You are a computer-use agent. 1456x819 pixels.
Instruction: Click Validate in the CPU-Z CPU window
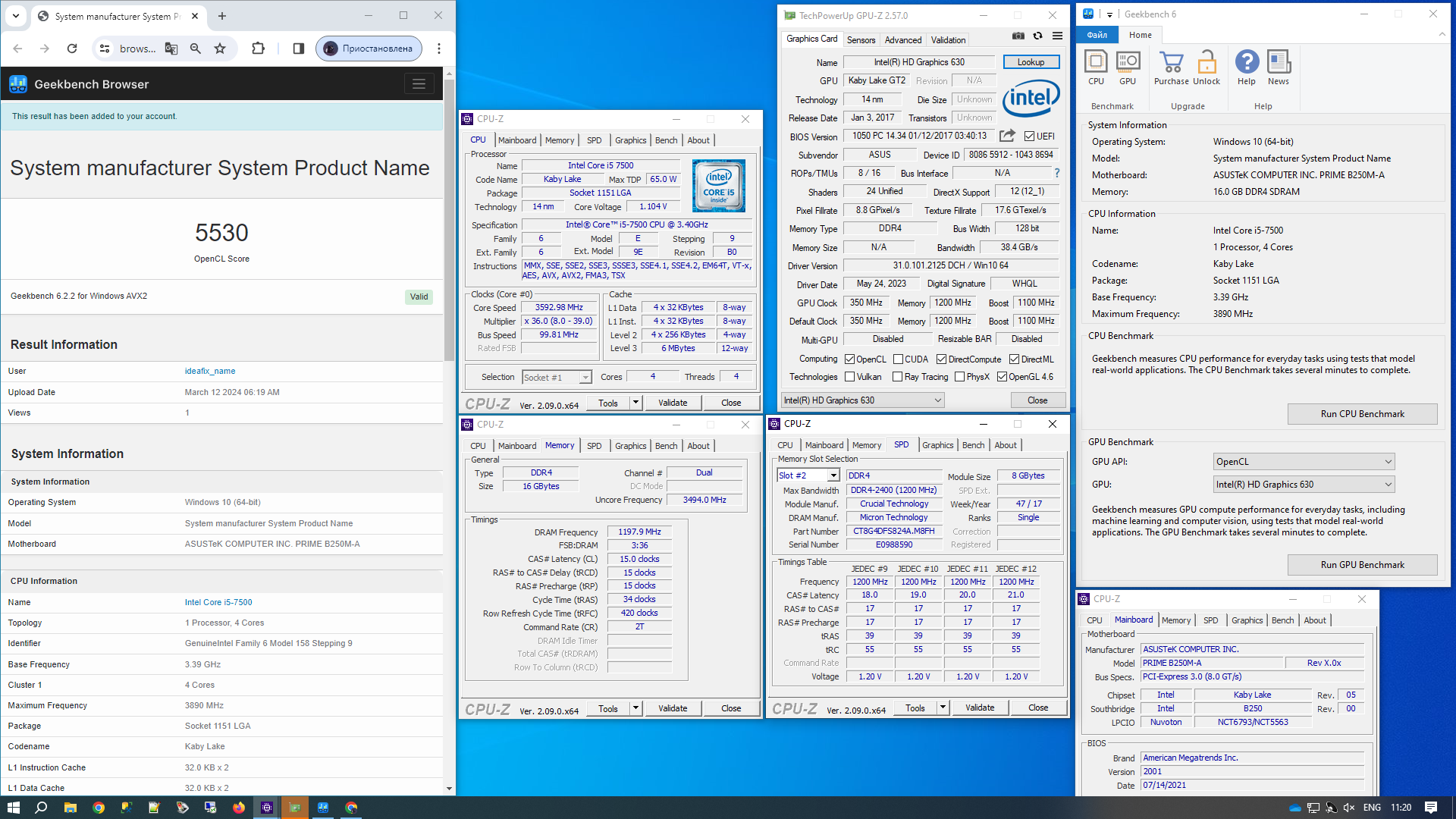point(673,403)
